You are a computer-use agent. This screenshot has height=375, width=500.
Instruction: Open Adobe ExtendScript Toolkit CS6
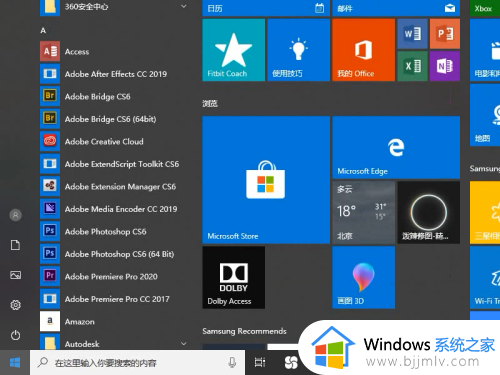coord(113,164)
